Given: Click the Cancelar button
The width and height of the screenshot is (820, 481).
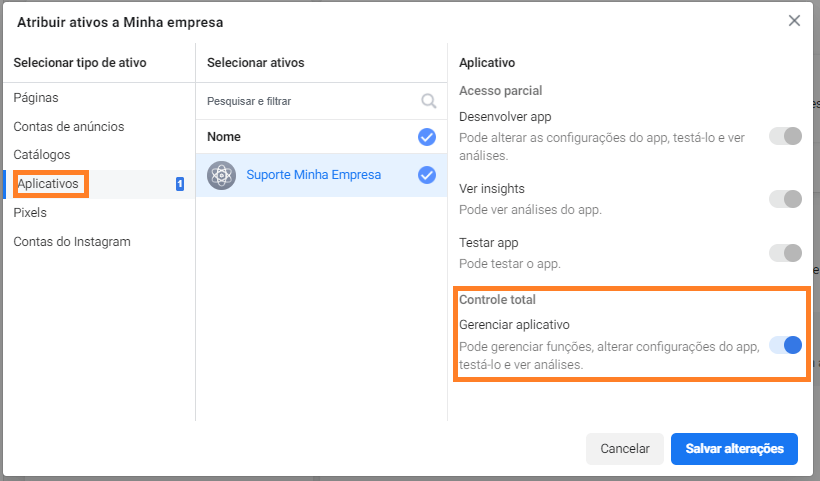Looking at the screenshot, I should (625, 449).
